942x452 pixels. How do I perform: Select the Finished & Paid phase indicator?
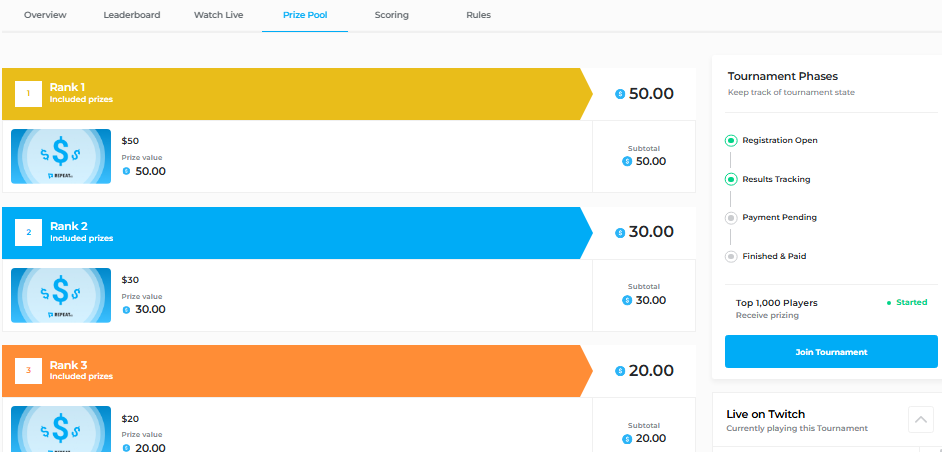click(x=731, y=257)
